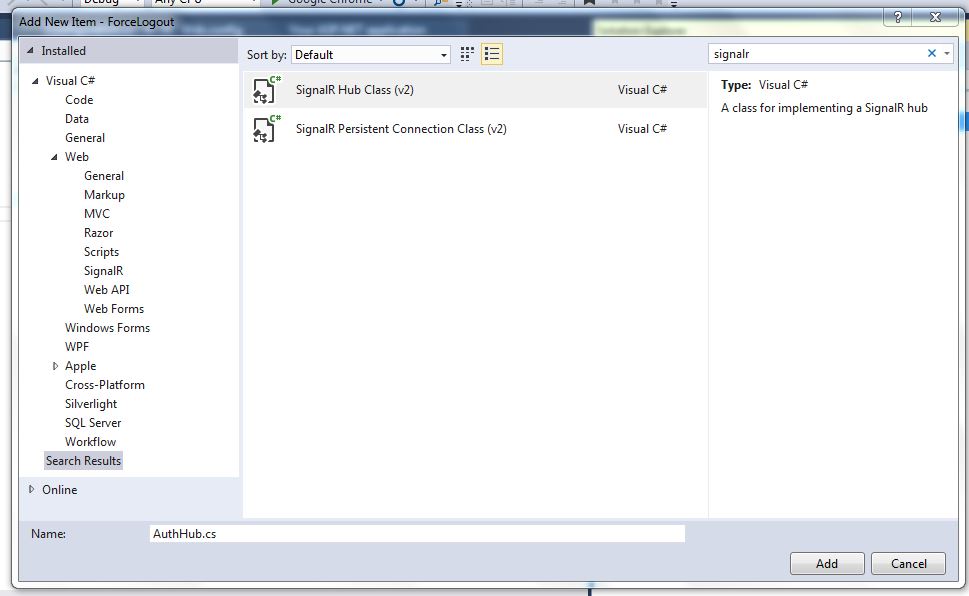Screen dimensions: 969x596
Task: Select the Workflow category
Action: pos(90,442)
